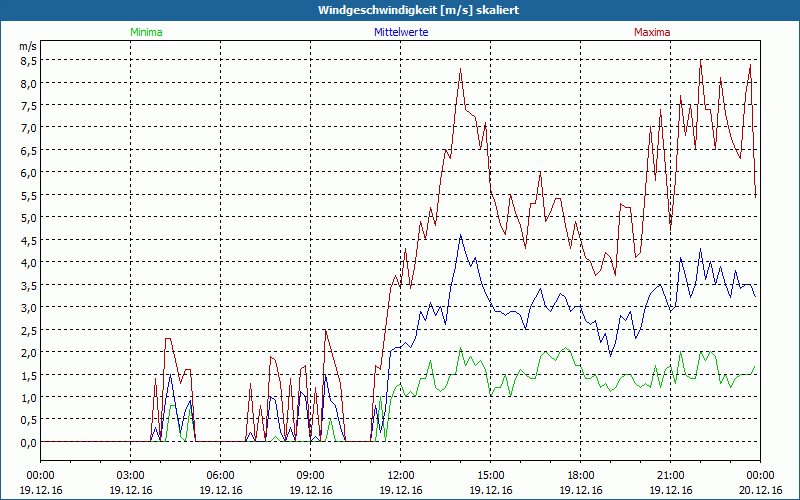The image size is (800, 500).
Task: Click the 20.12.16 date label
Action: click(x=761, y=490)
